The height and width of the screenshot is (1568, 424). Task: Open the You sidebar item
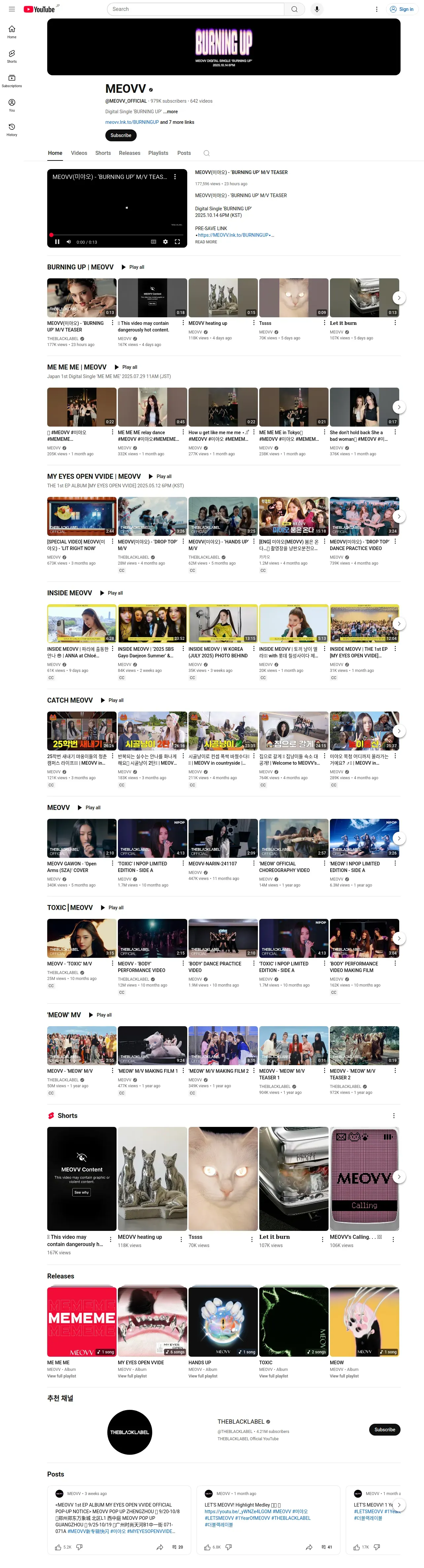click(x=12, y=105)
